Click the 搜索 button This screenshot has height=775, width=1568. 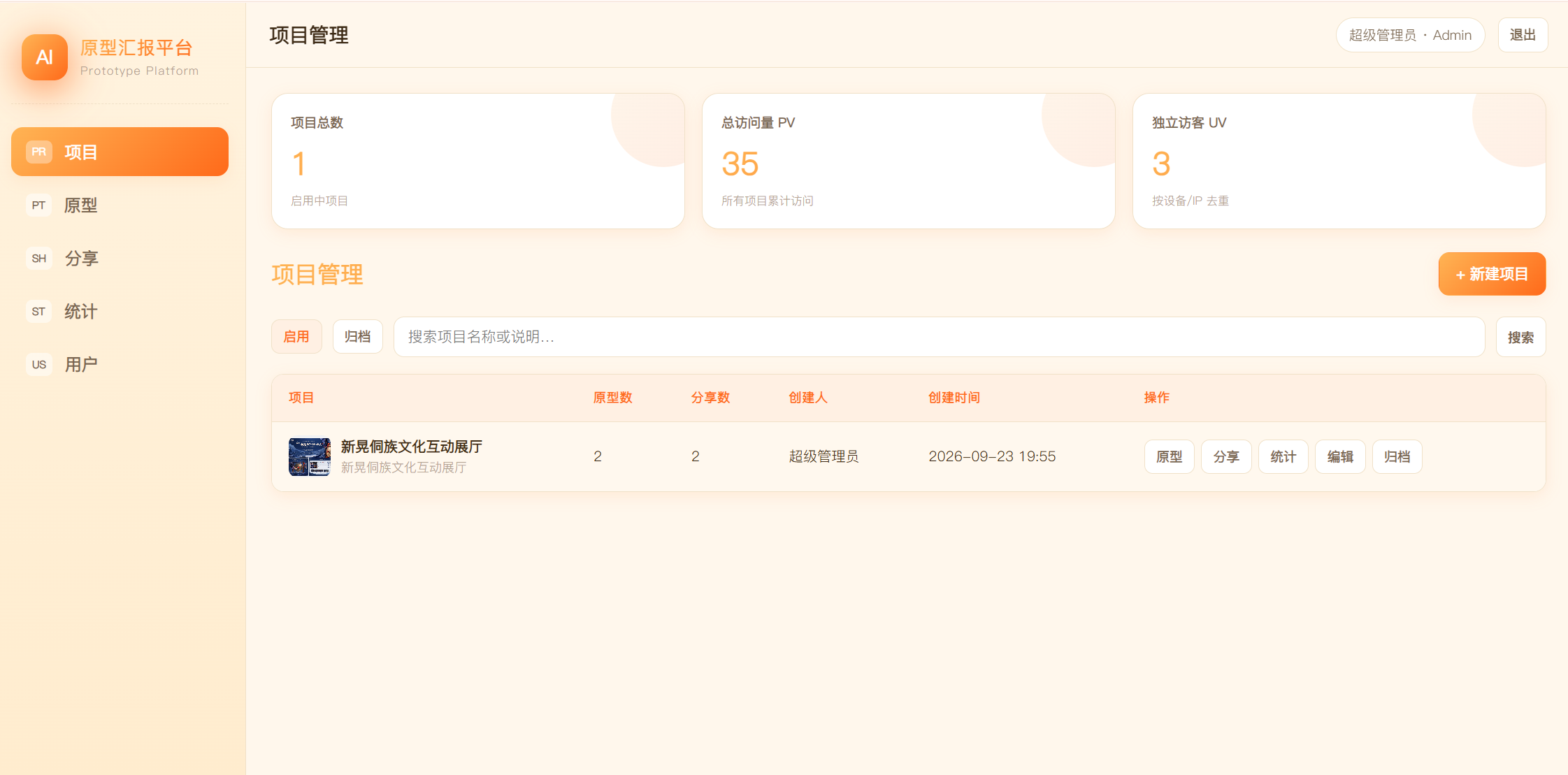click(x=1520, y=337)
